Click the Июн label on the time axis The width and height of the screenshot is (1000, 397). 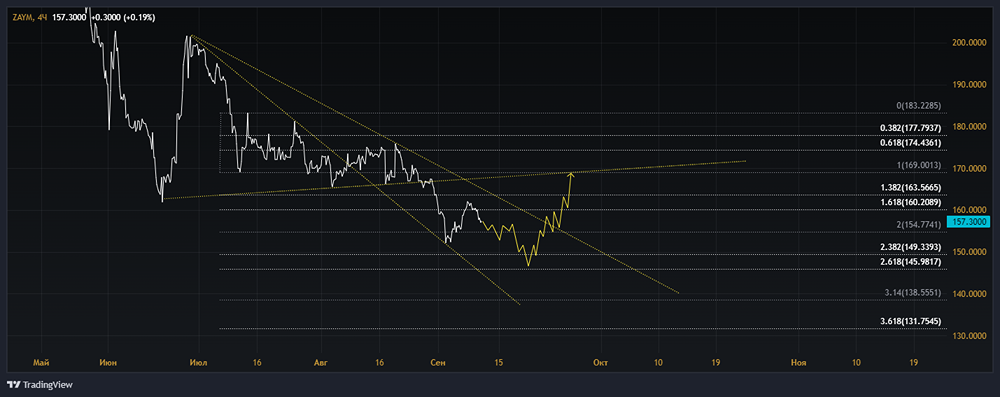pyautogui.click(x=108, y=363)
